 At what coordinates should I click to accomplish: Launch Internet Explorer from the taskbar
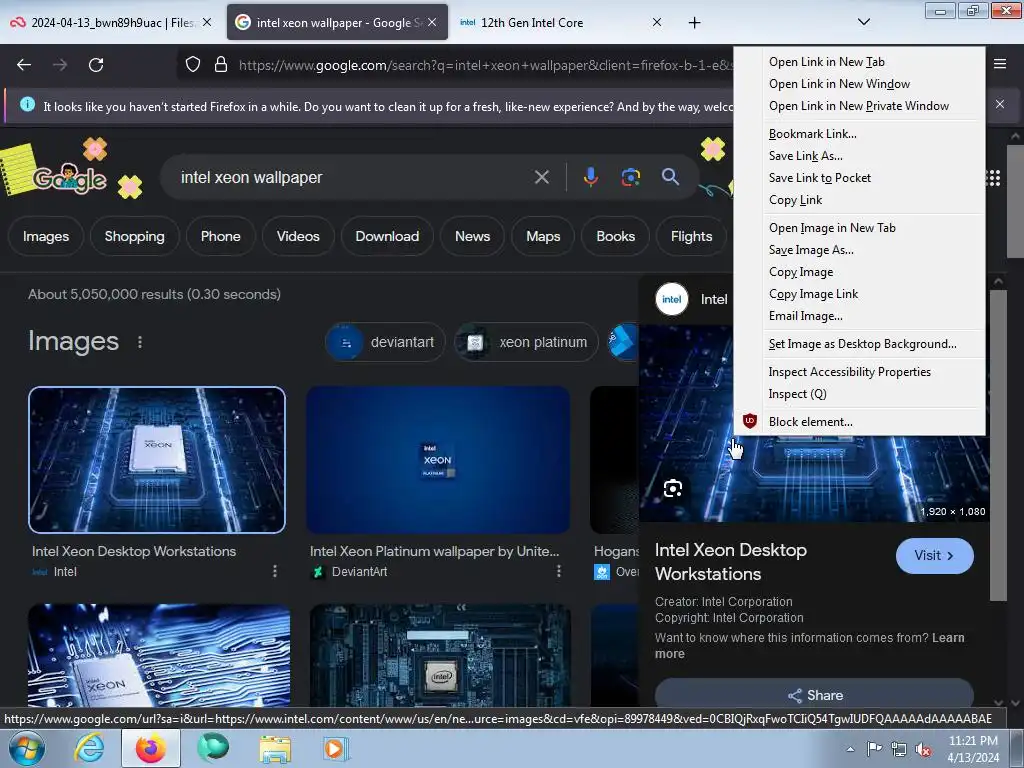89,748
